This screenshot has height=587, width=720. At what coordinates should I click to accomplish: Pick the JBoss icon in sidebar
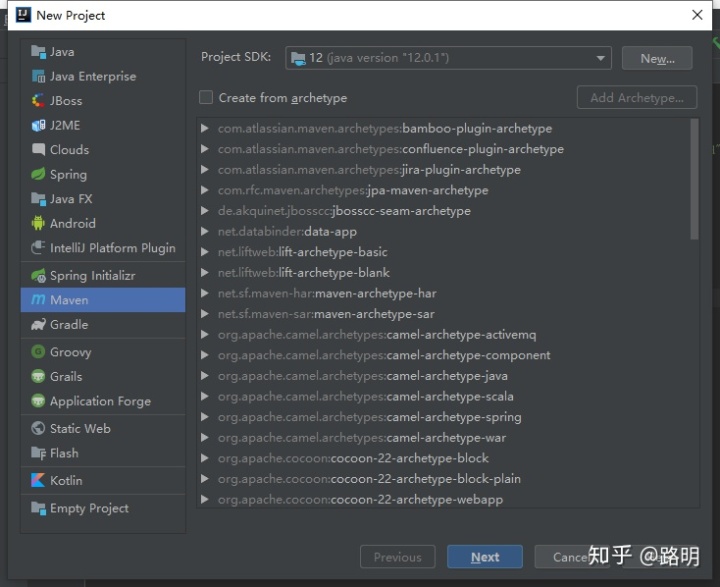point(38,101)
